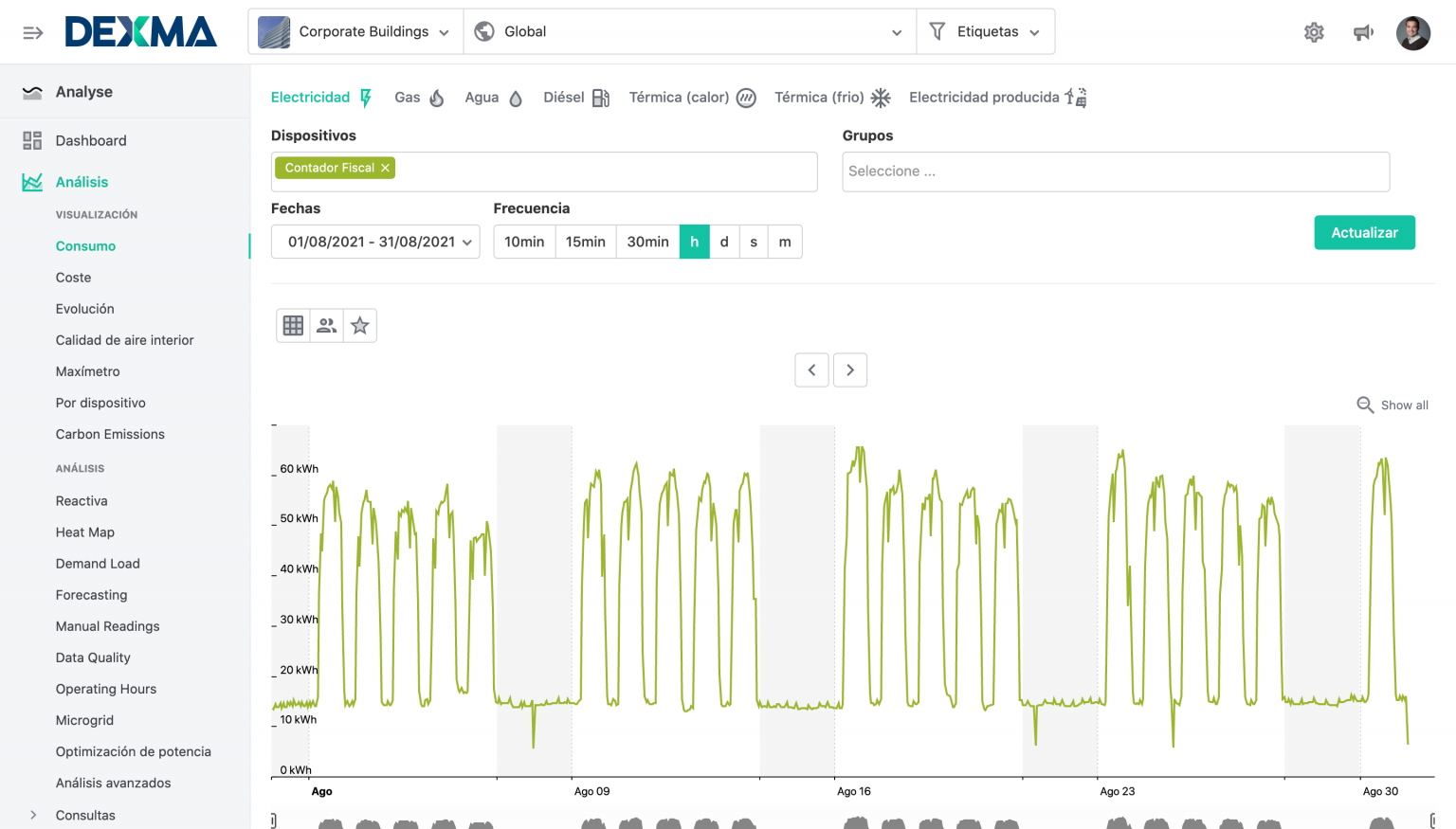Select Electricidad producida tab
1456x829 pixels.
[x=998, y=97]
